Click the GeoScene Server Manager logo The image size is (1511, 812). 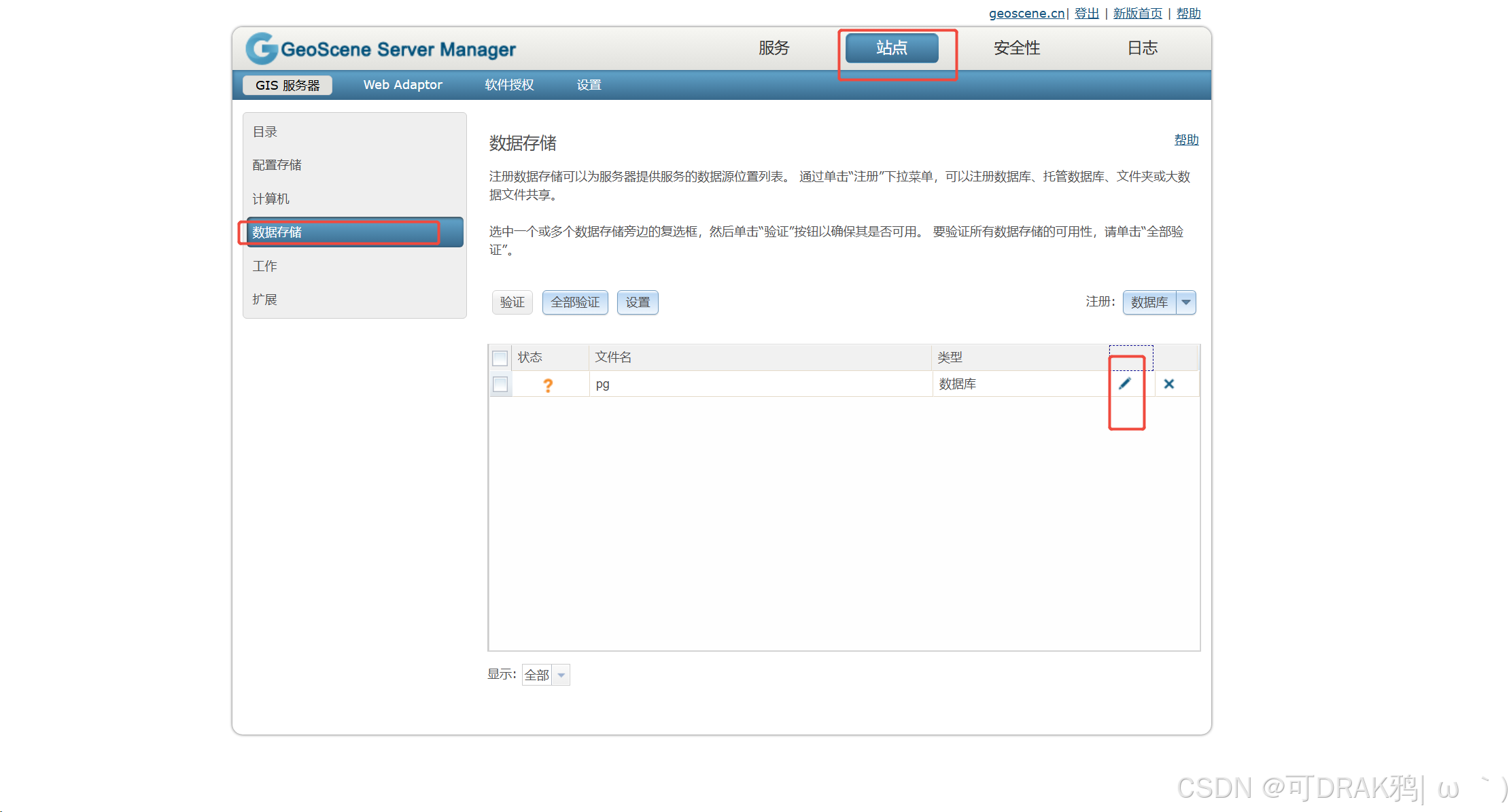[x=381, y=49]
